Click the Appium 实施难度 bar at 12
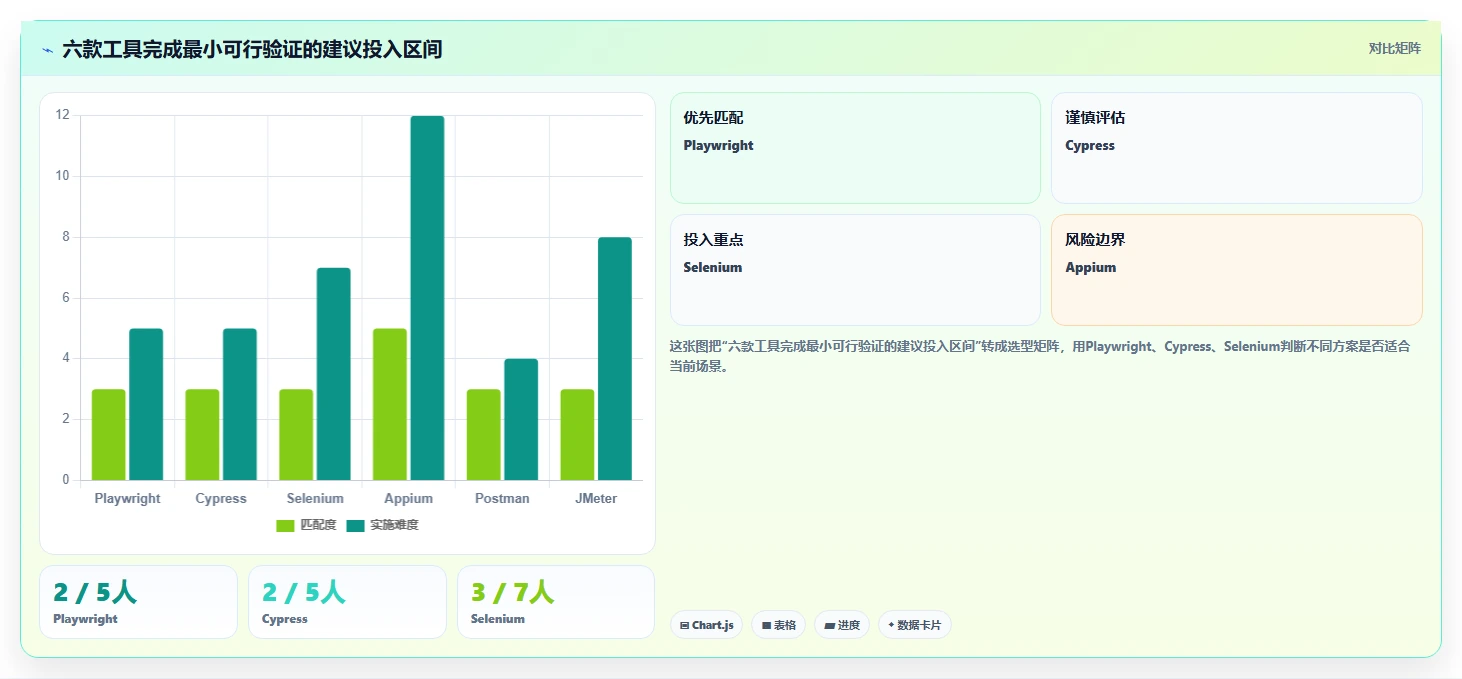1462x679 pixels. coord(427,298)
